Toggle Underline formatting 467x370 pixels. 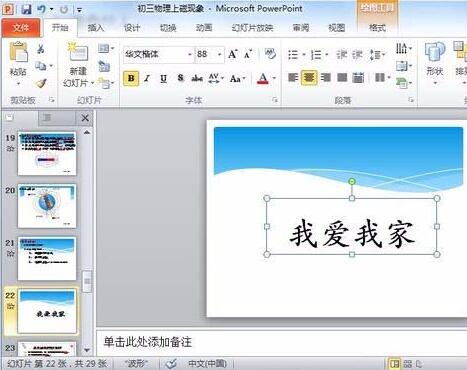point(163,78)
